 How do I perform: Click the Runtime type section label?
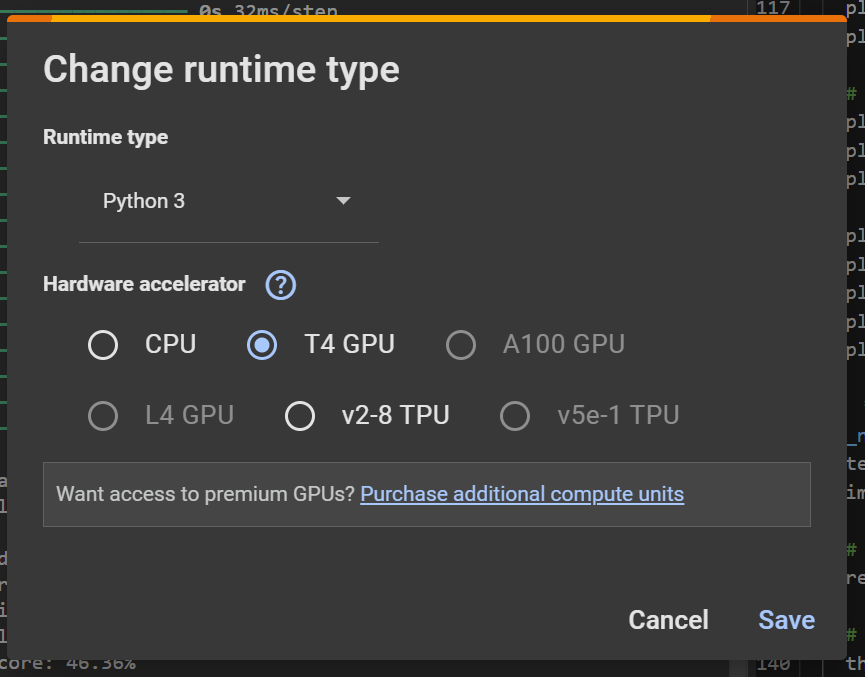[105, 137]
